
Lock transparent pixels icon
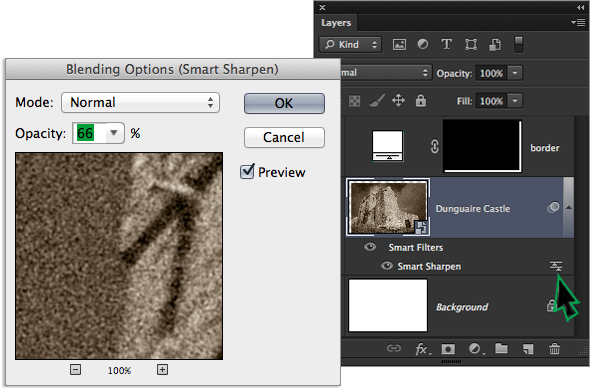(354, 101)
